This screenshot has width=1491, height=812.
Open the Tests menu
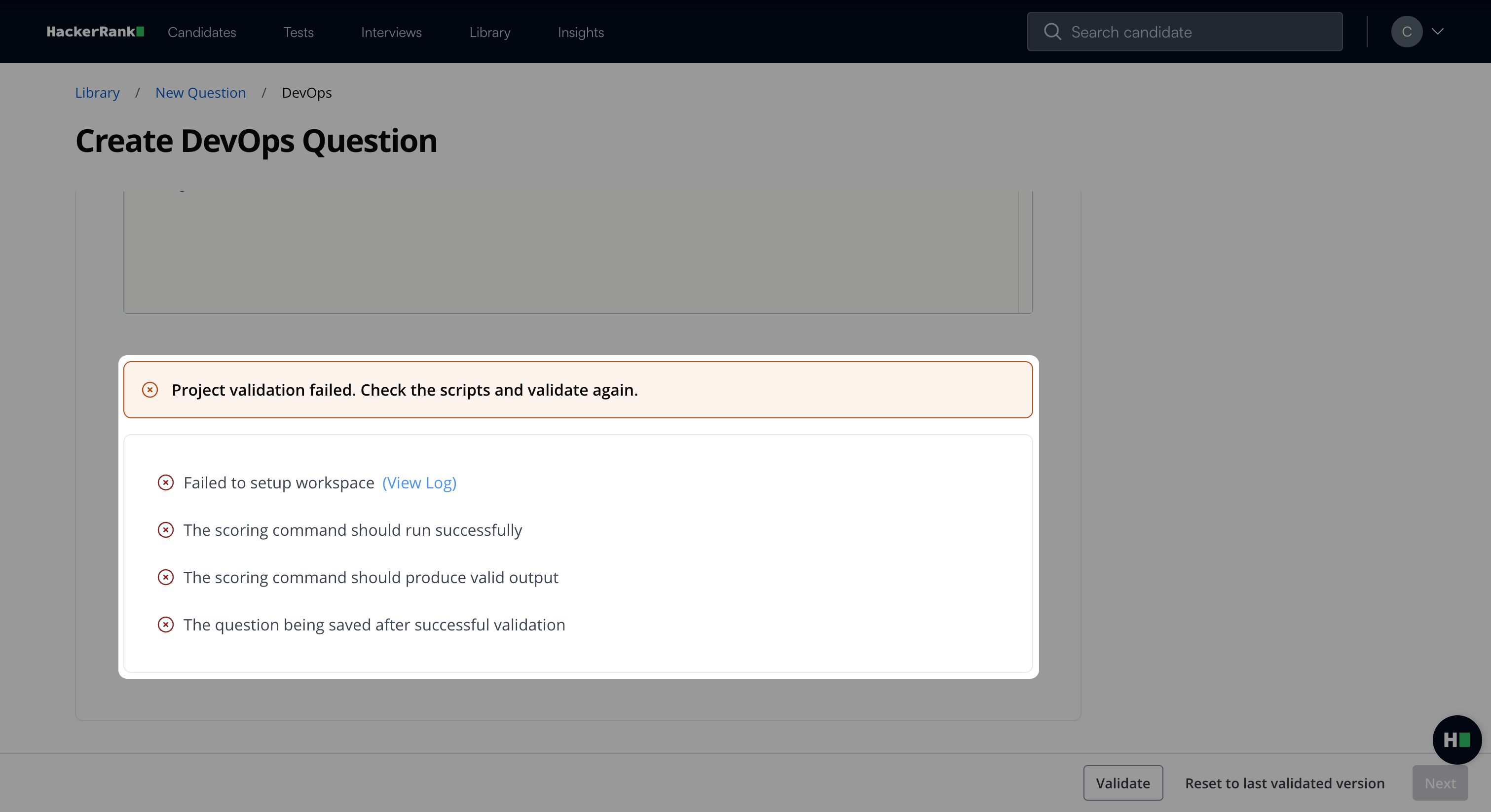point(298,33)
